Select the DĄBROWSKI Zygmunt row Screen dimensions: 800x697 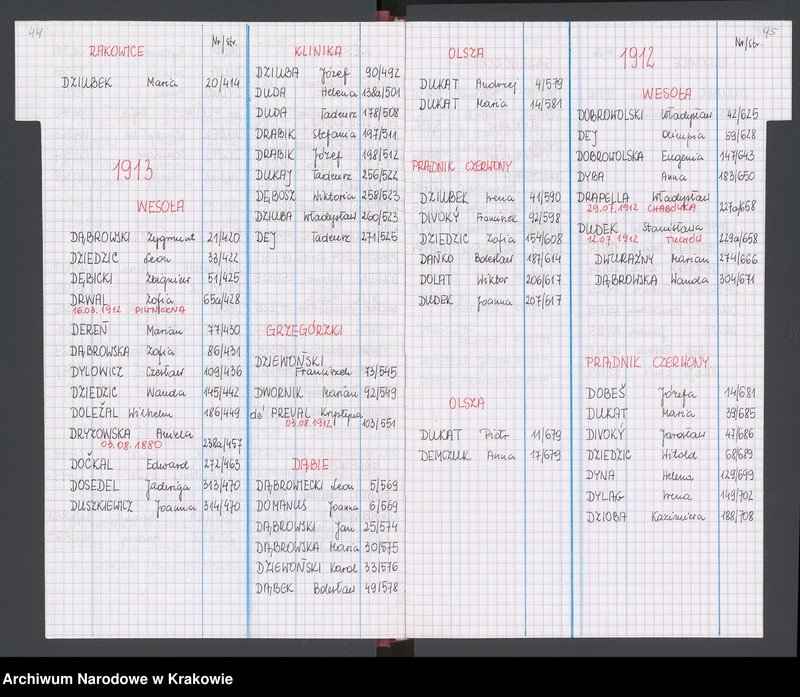point(155,238)
